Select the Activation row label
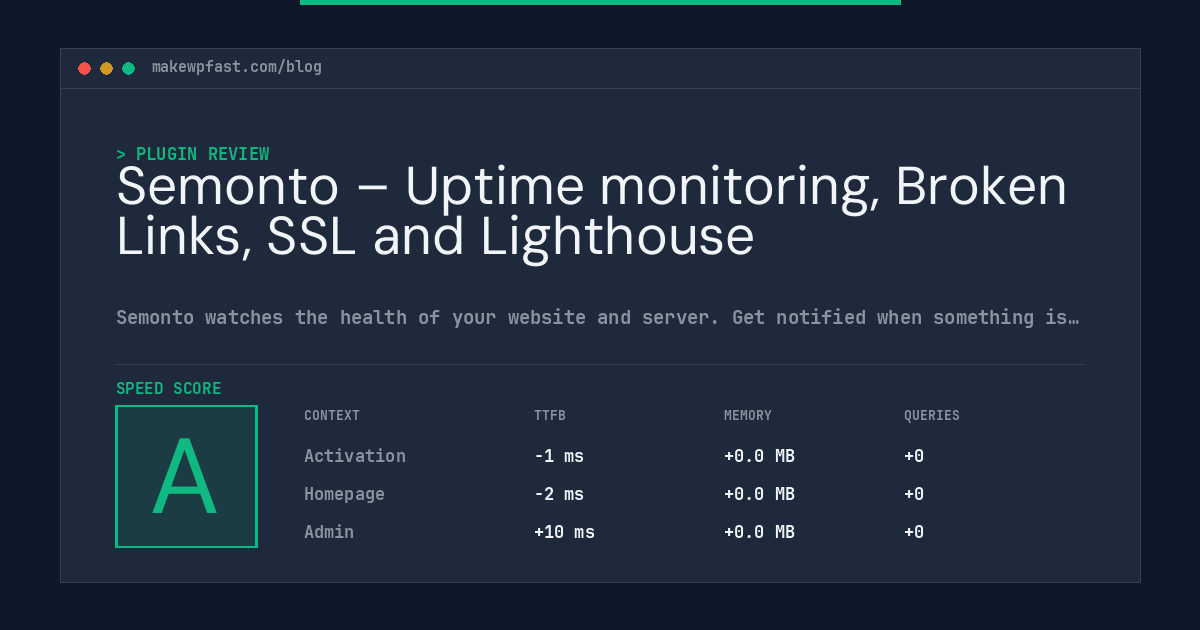The image size is (1200, 630). (355, 456)
